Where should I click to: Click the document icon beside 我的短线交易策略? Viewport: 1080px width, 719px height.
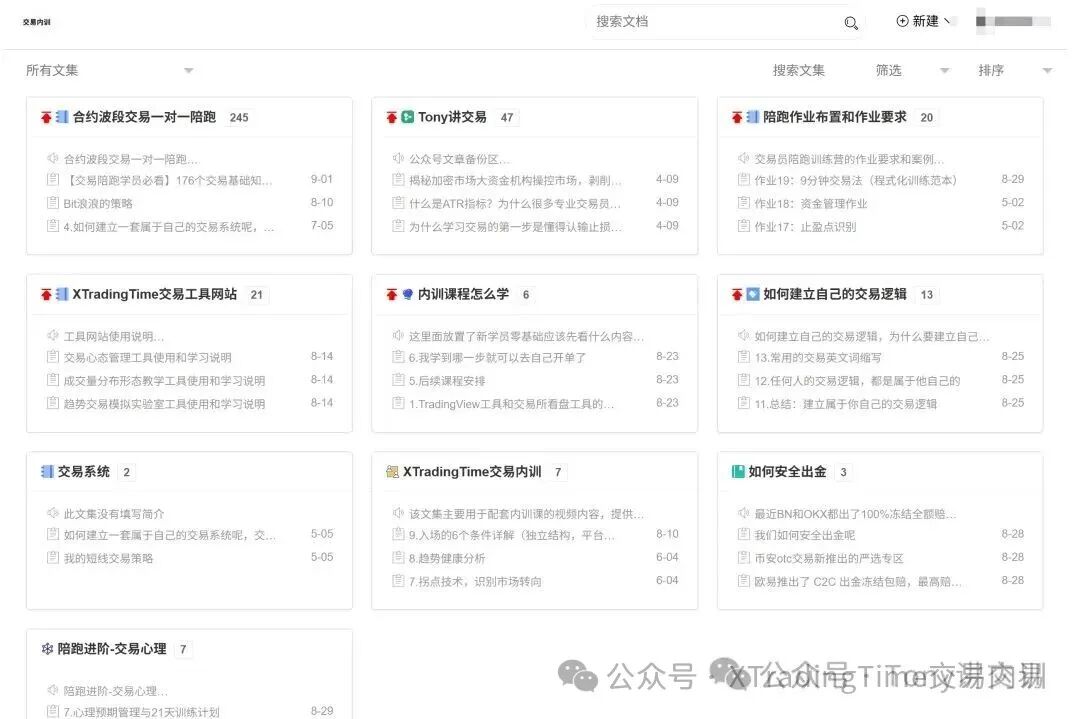52,558
